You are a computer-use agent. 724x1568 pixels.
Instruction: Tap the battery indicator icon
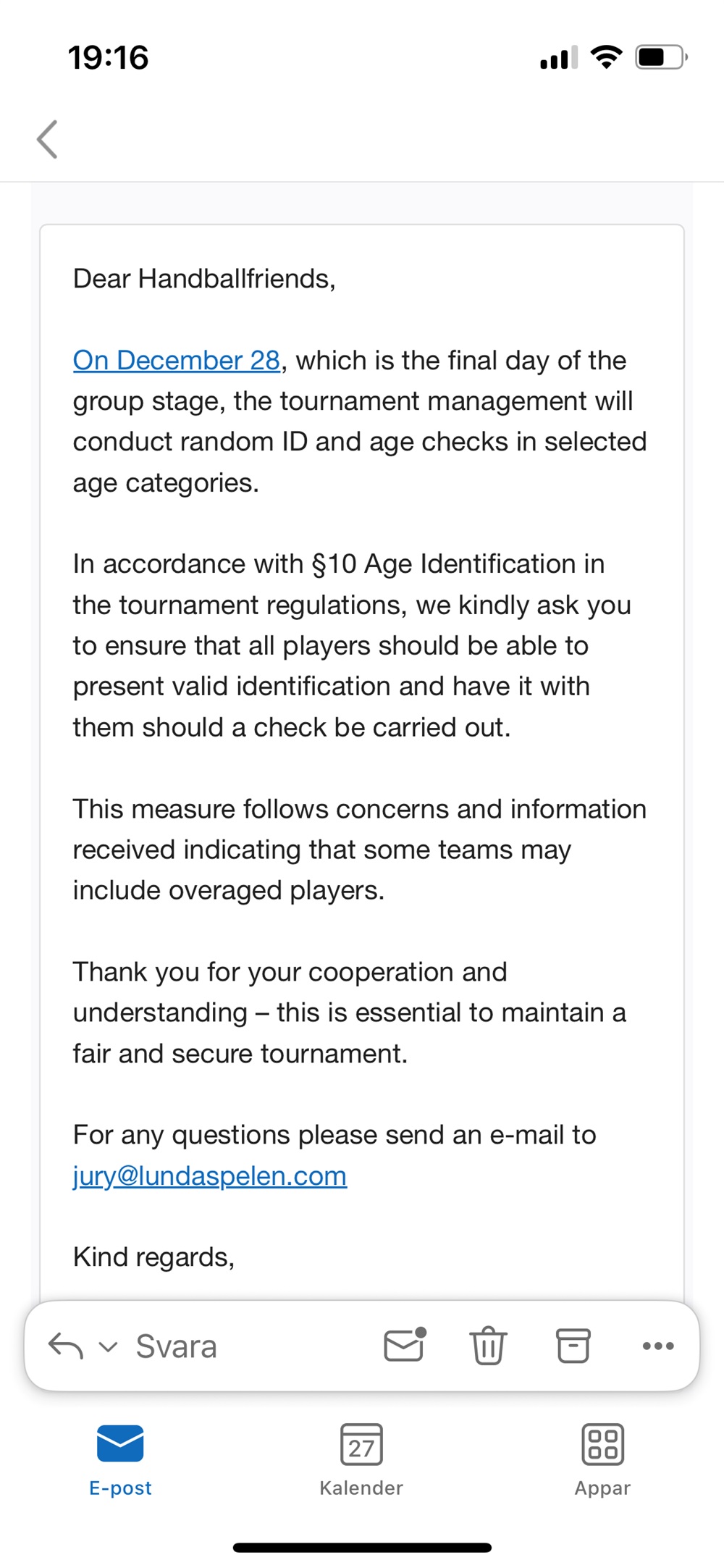point(660,56)
